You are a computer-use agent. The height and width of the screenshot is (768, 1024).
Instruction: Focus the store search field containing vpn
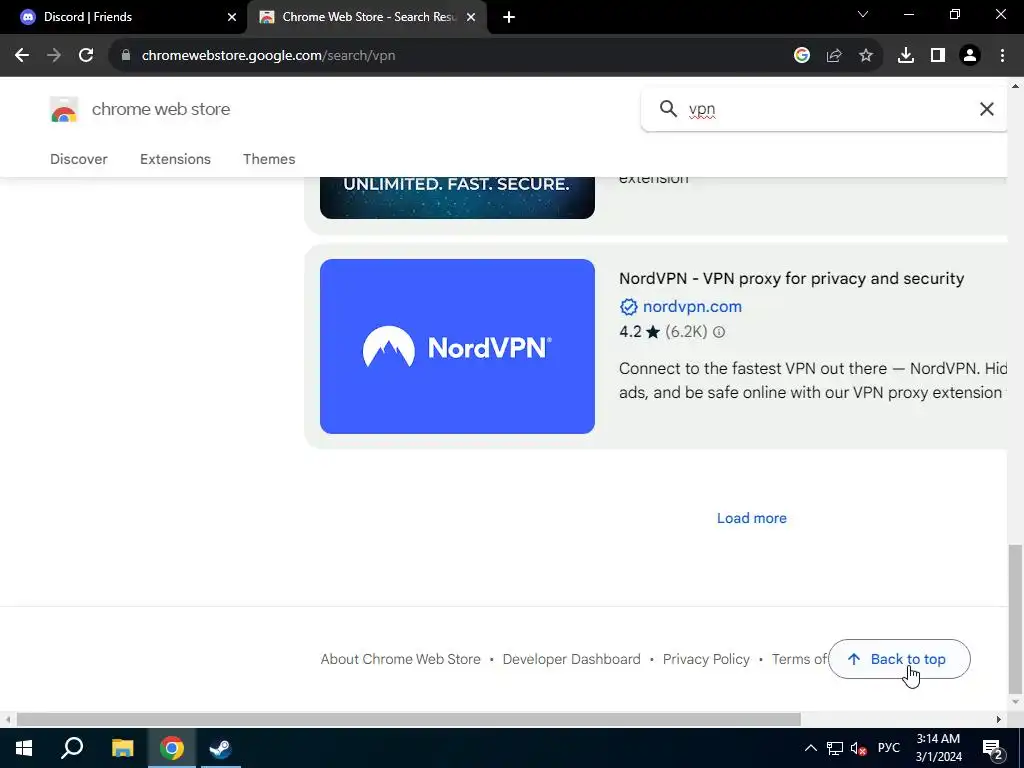[x=826, y=109]
